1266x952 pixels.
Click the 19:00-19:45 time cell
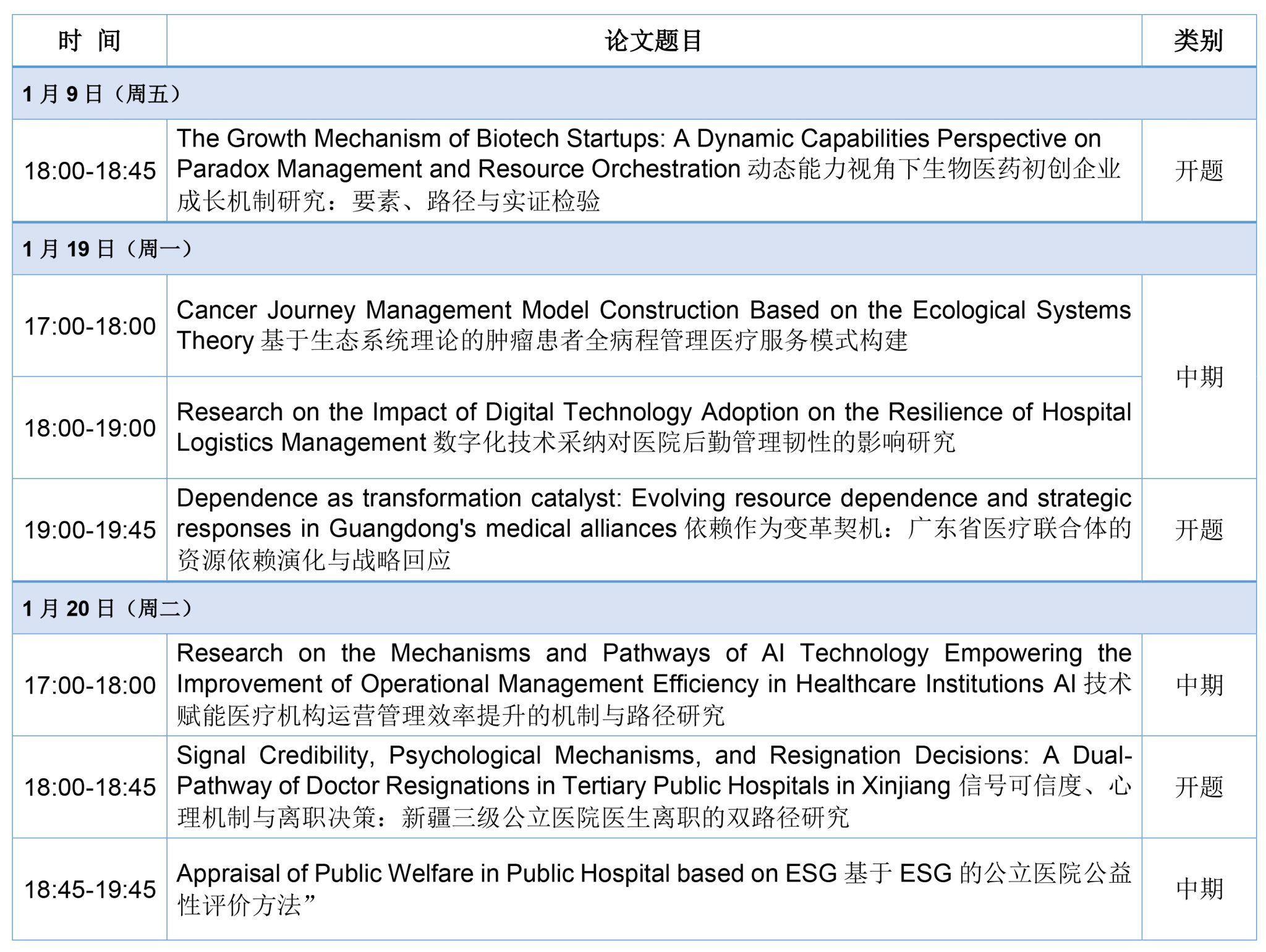[x=90, y=530]
